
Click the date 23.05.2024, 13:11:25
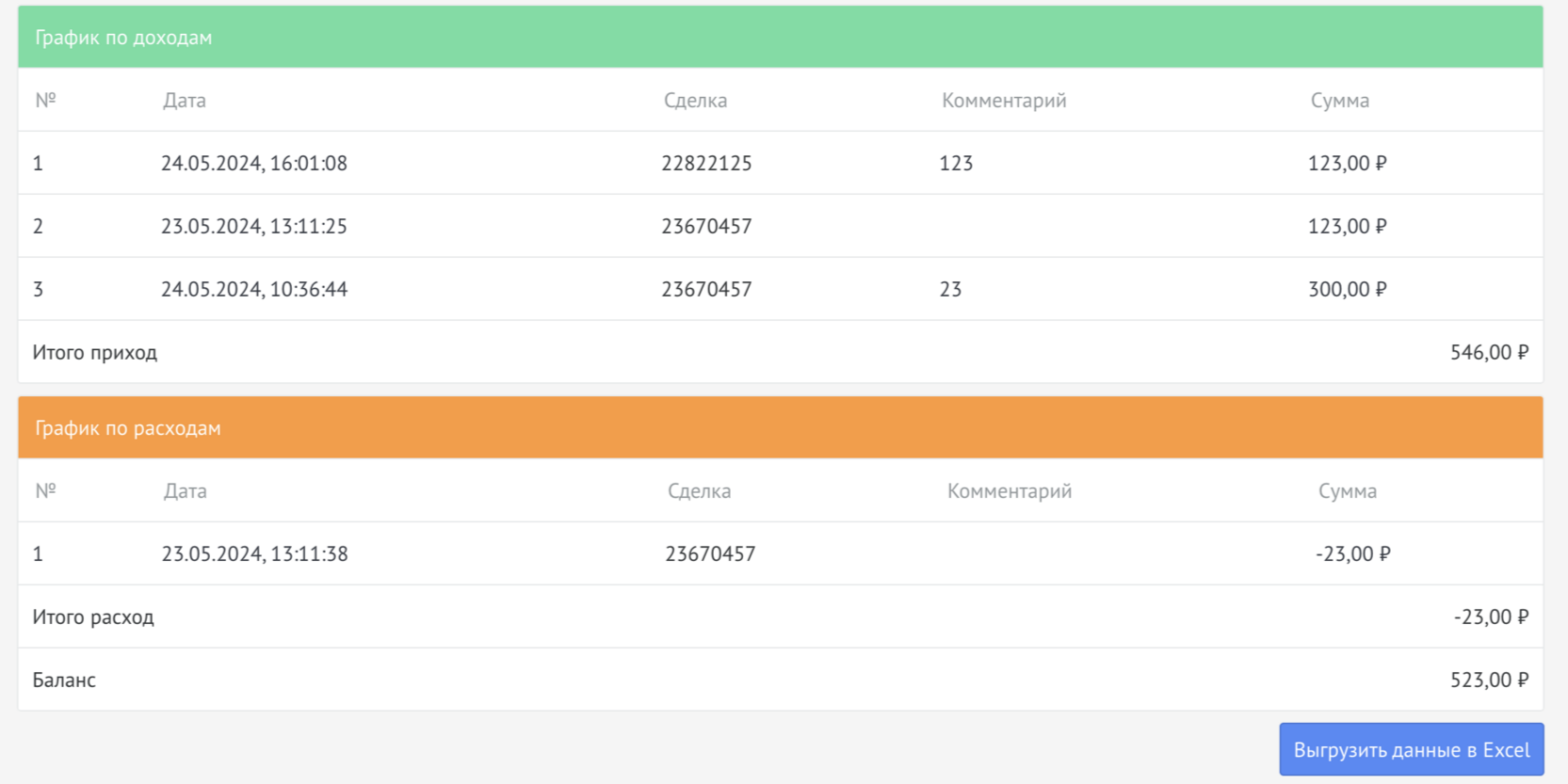coord(253,227)
